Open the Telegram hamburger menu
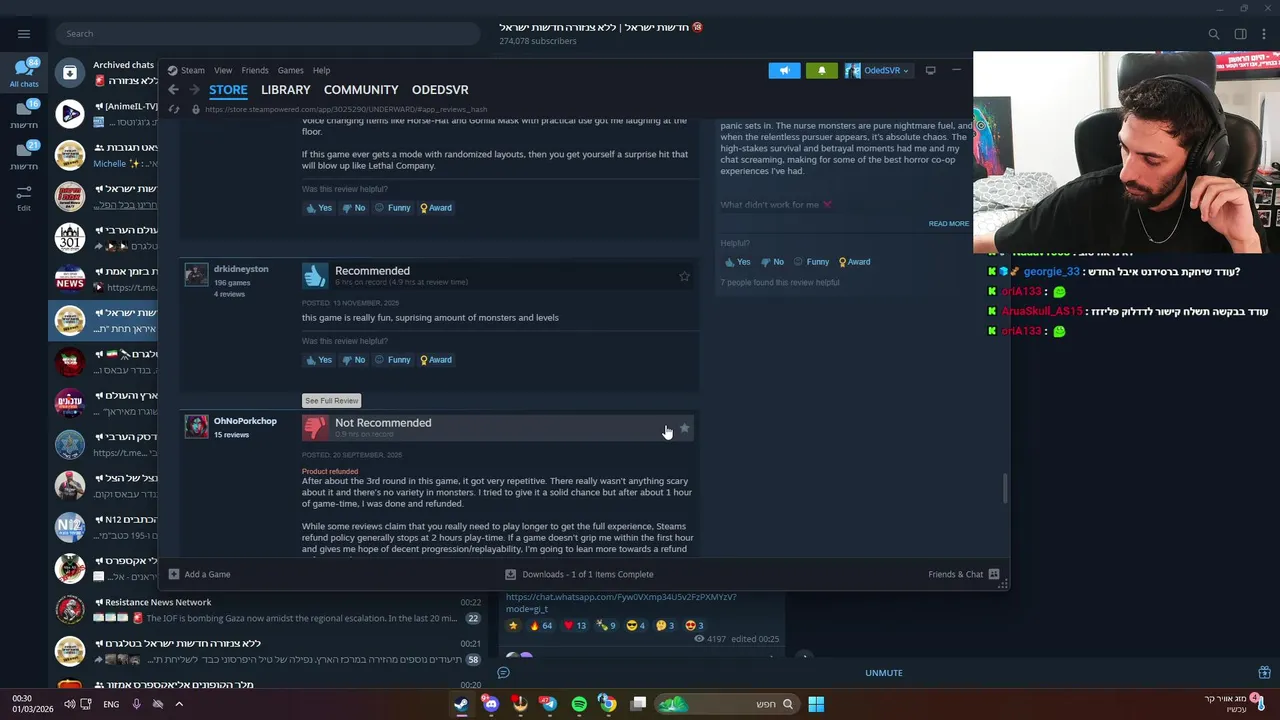 (x=24, y=33)
